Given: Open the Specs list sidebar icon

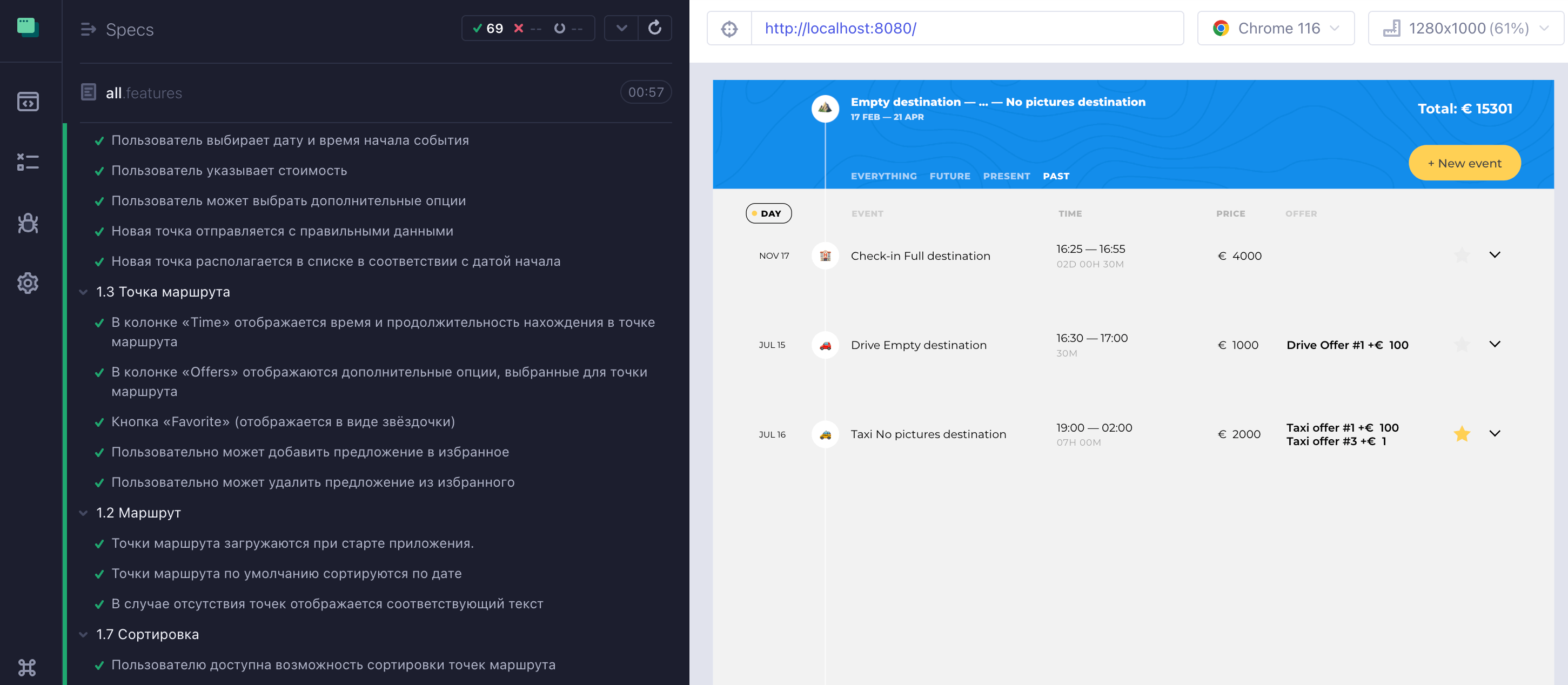Looking at the screenshot, I should [x=28, y=102].
